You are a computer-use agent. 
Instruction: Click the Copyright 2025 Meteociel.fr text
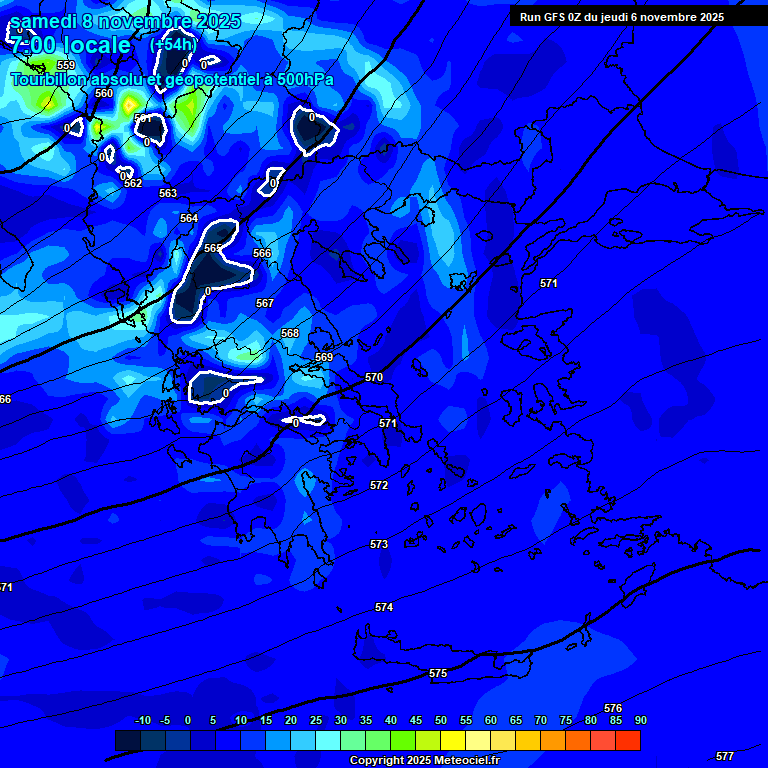pyautogui.click(x=424, y=761)
